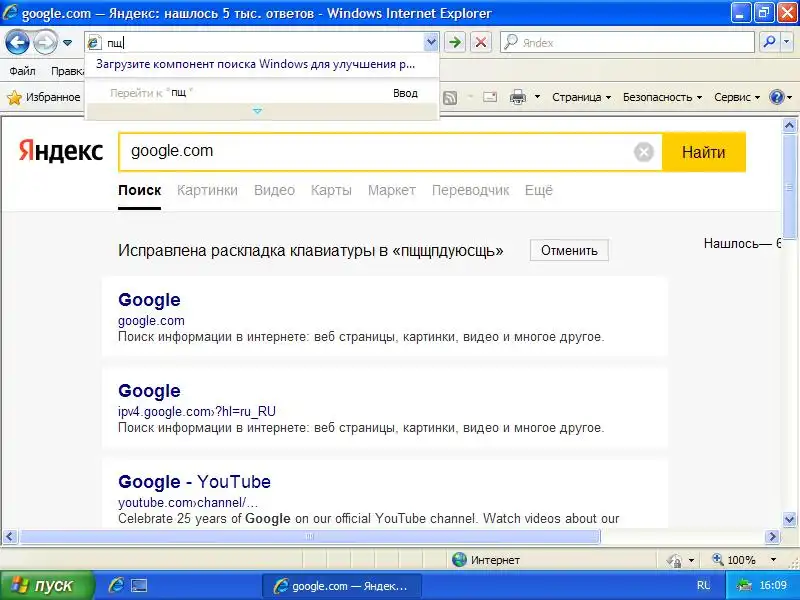
Task: Open the Безопасность menu
Action: [662, 97]
